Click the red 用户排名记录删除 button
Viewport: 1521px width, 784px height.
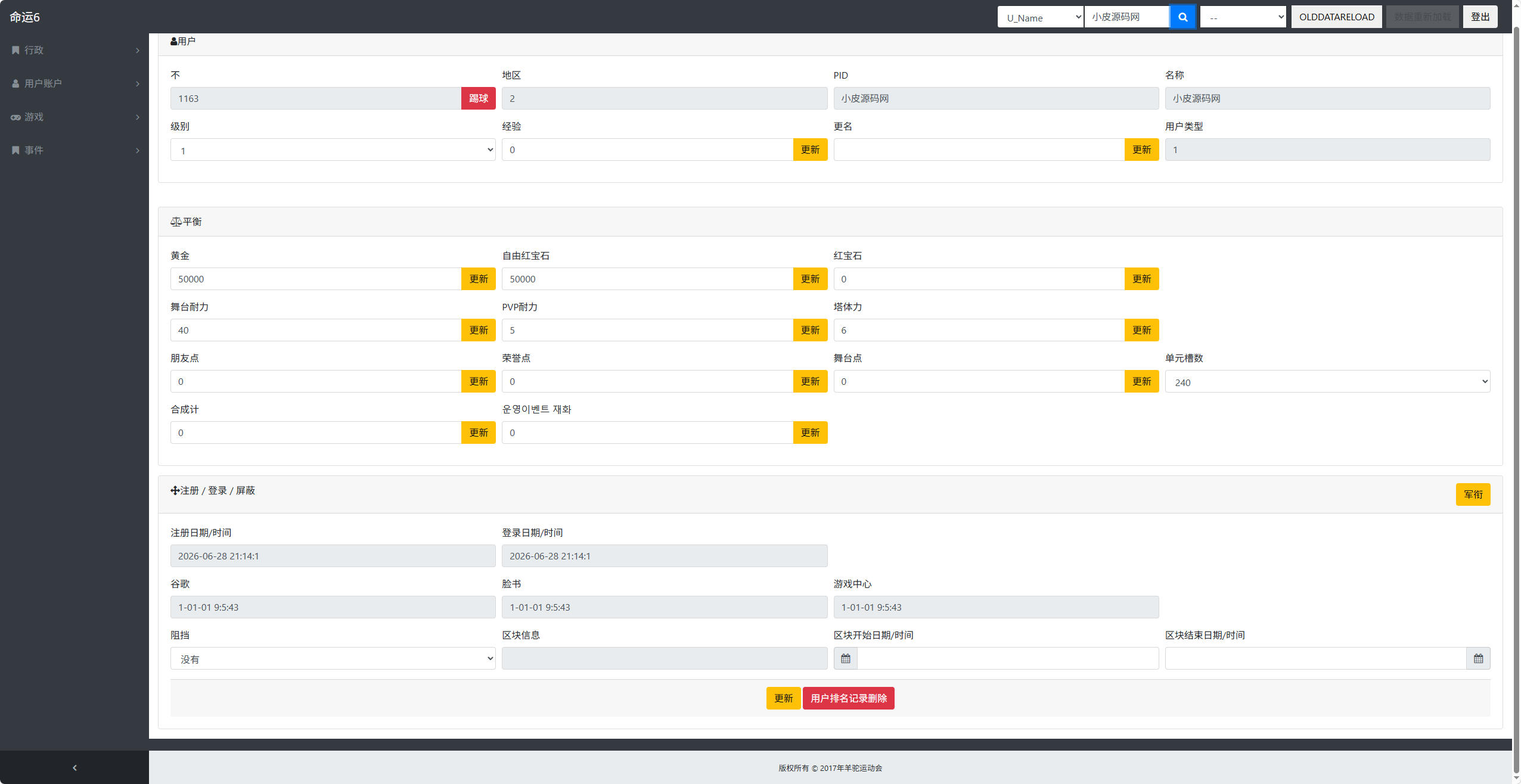pyautogui.click(x=848, y=698)
